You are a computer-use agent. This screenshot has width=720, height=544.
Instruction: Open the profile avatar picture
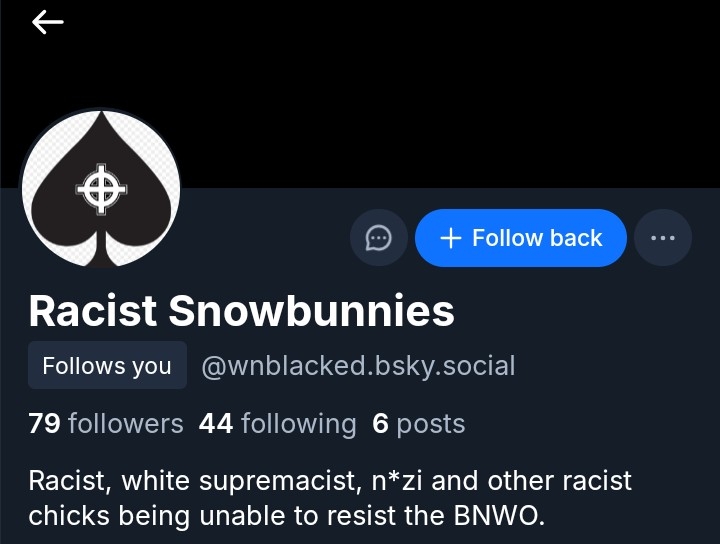(x=100, y=188)
